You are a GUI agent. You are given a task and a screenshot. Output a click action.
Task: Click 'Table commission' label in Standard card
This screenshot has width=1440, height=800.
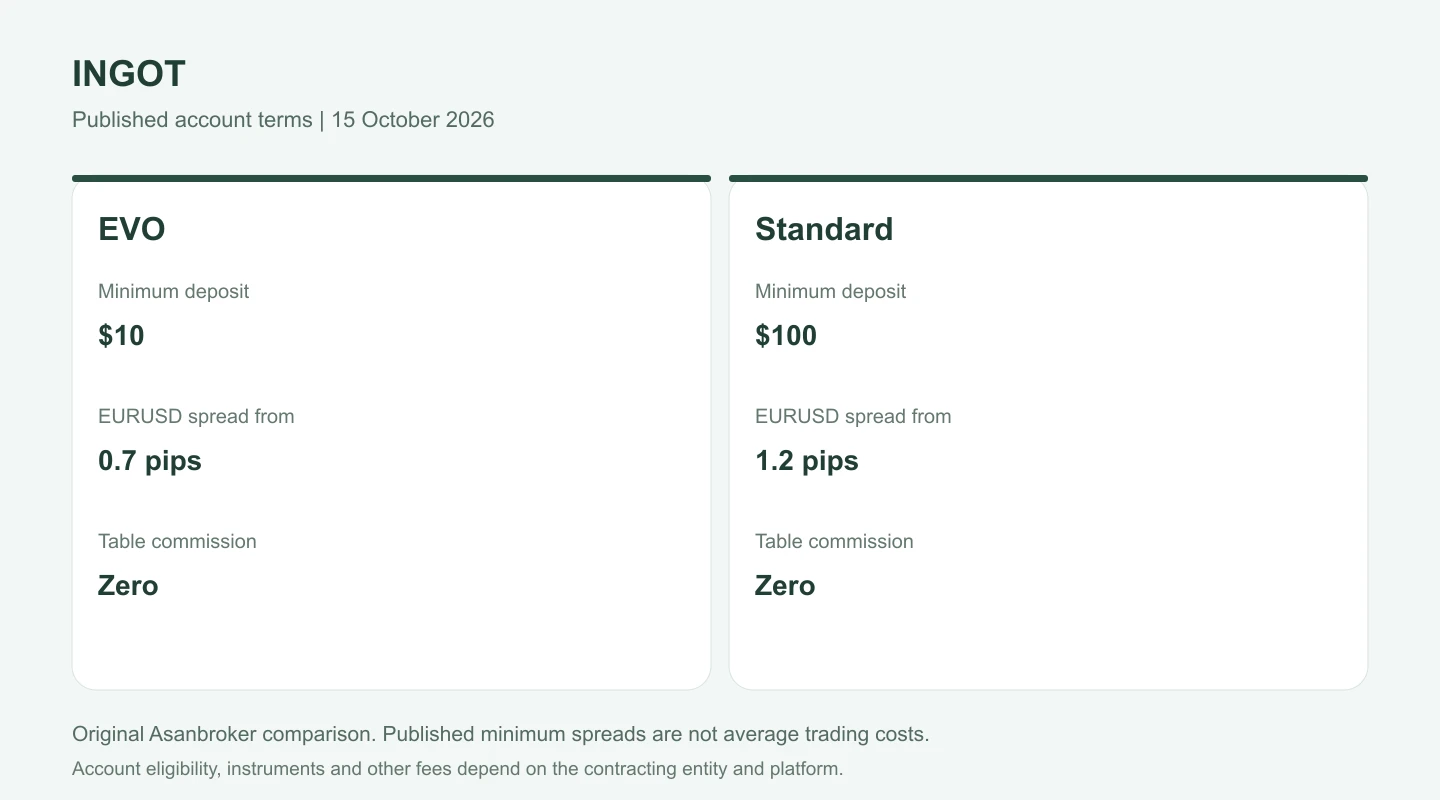(x=834, y=542)
